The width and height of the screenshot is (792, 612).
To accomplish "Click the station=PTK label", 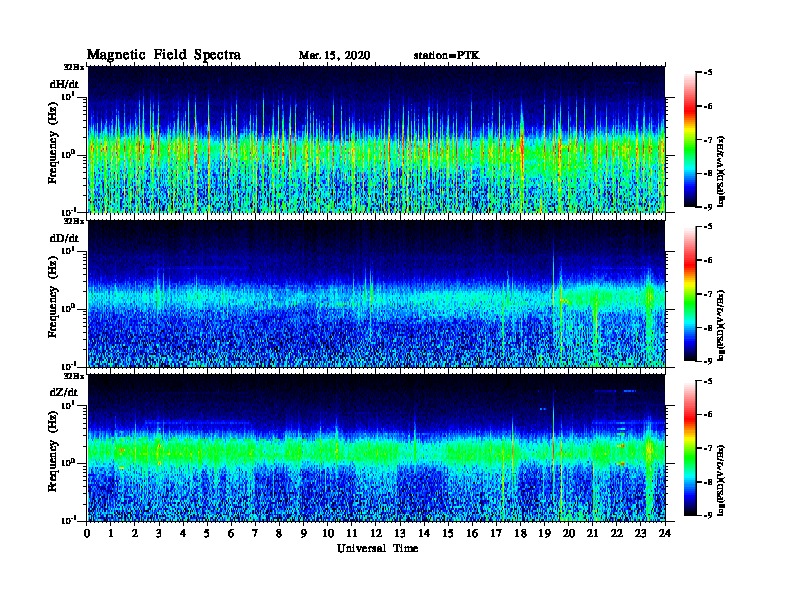I will [447, 56].
